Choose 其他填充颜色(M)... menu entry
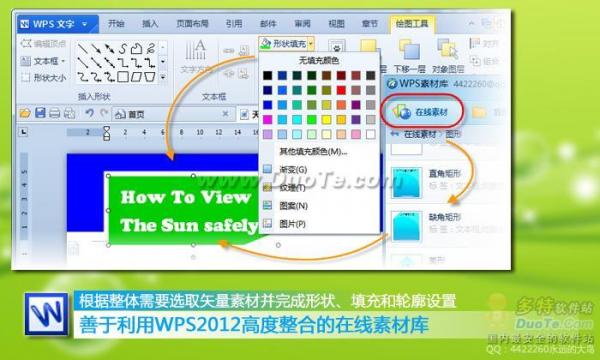The image size is (600, 360). (x=313, y=151)
